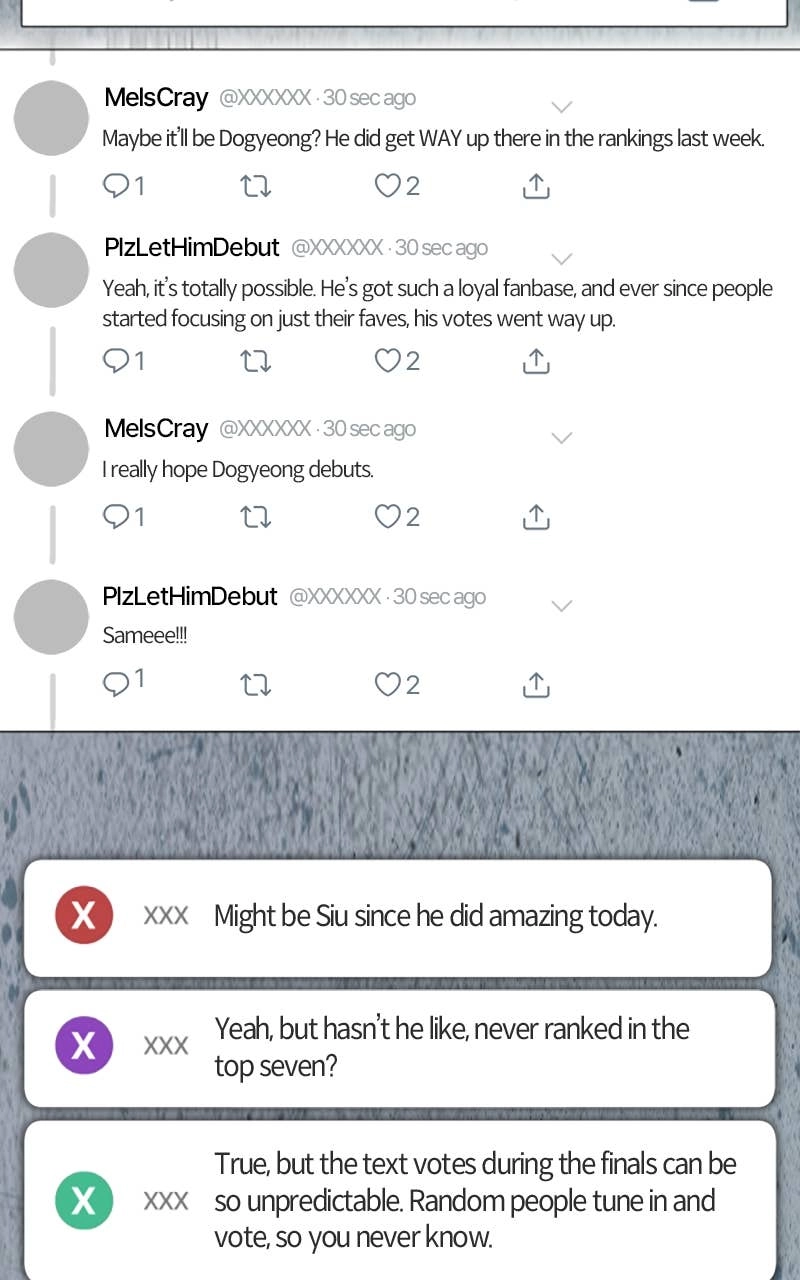Image resolution: width=800 pixels, height=1280 pixels.
Task: Open the comment about unpredictable text votes
Action: (399, 1200)
